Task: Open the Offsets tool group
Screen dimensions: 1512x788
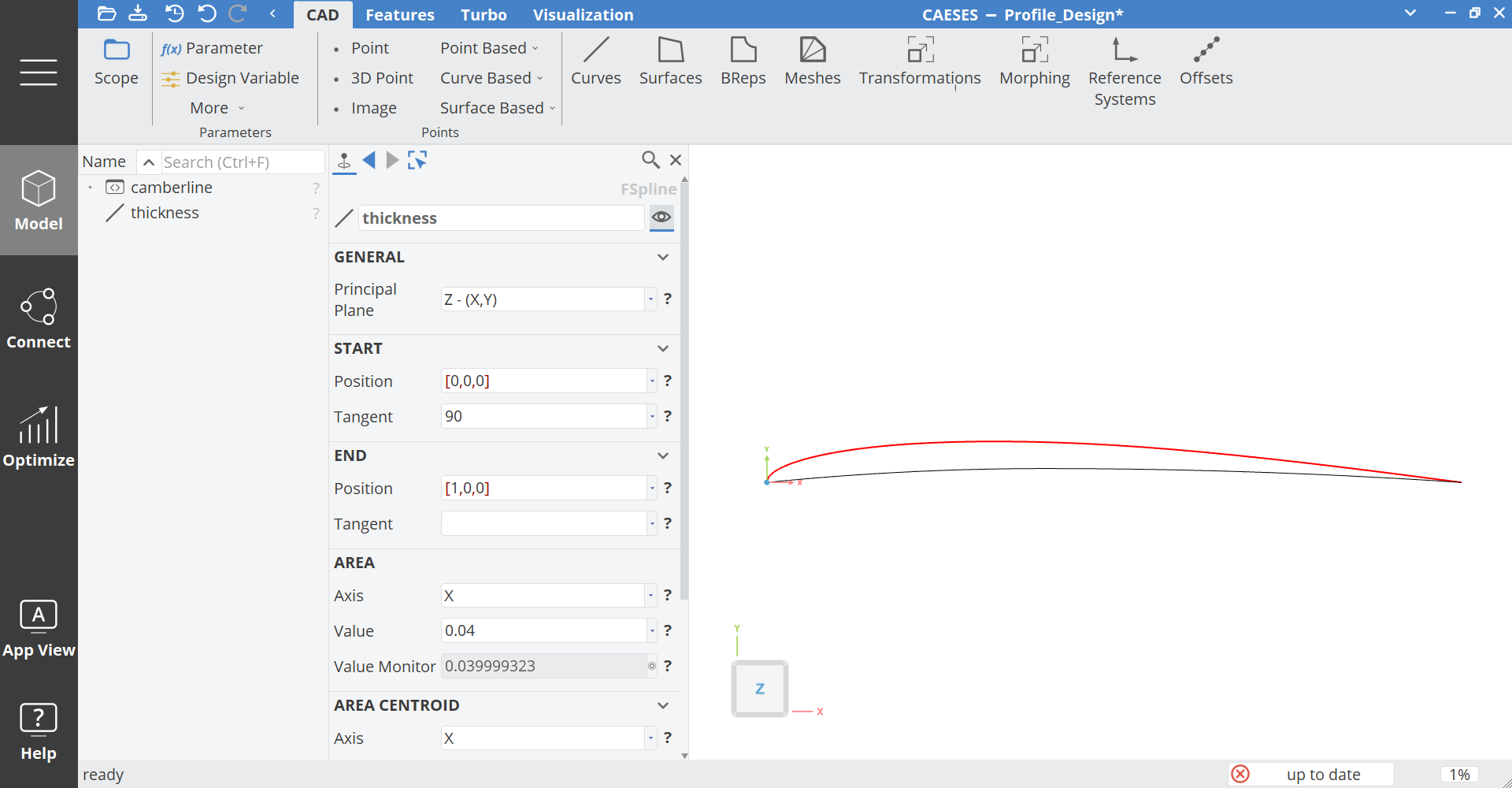Action: pos(1206,62)
